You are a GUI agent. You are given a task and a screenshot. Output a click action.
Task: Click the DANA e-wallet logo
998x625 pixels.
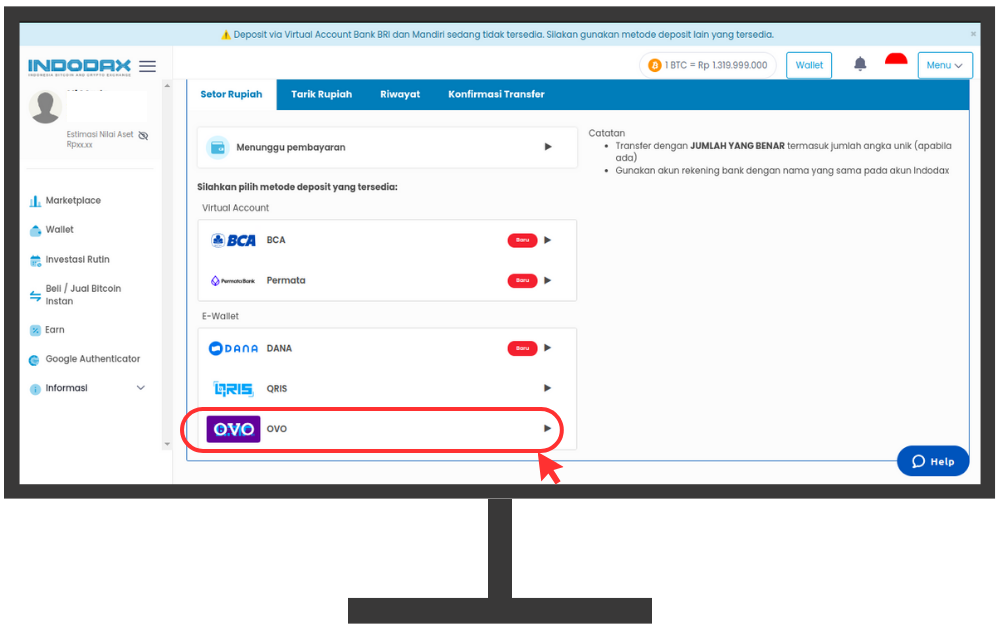234,348
